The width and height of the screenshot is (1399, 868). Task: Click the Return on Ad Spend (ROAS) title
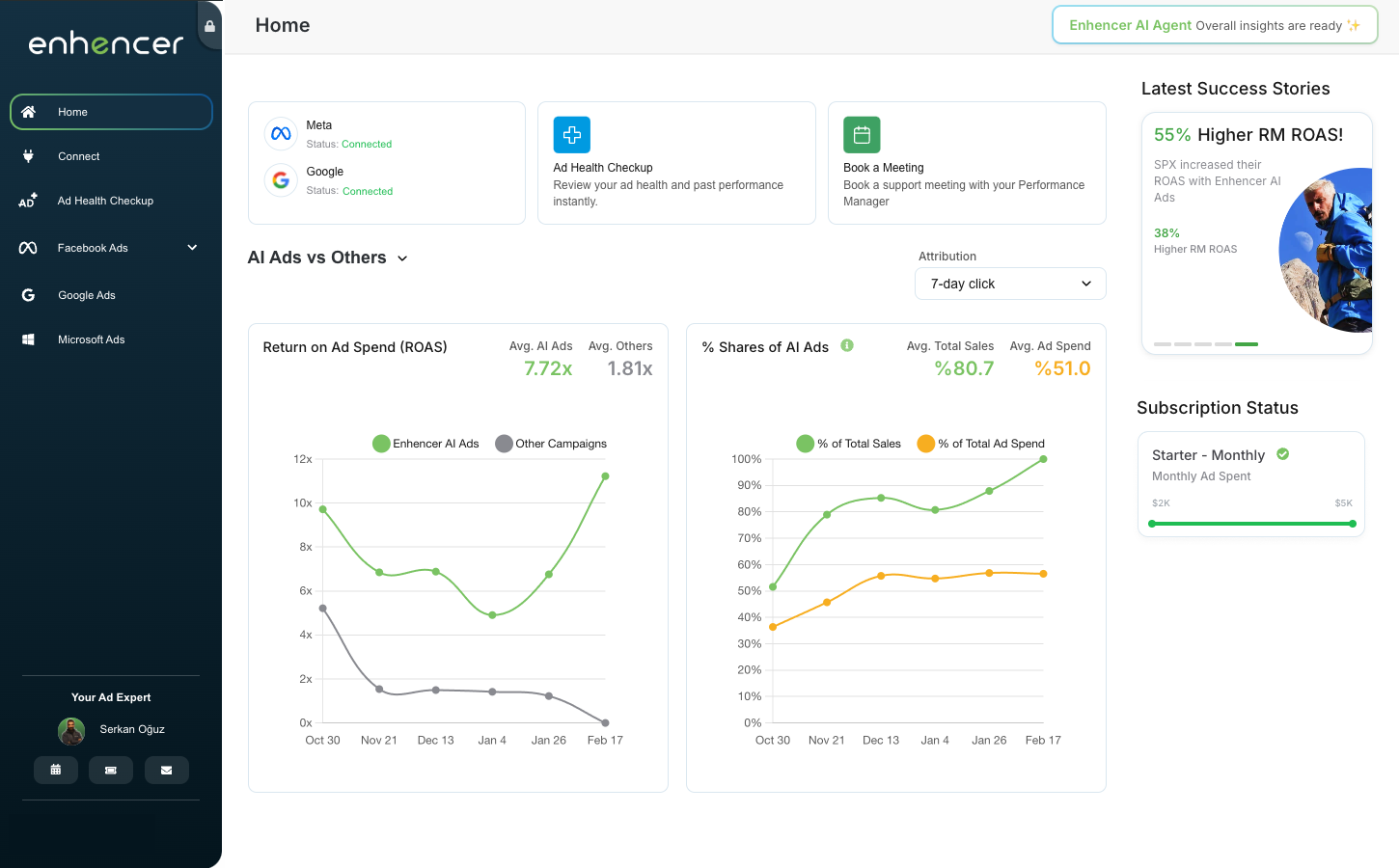355,347
